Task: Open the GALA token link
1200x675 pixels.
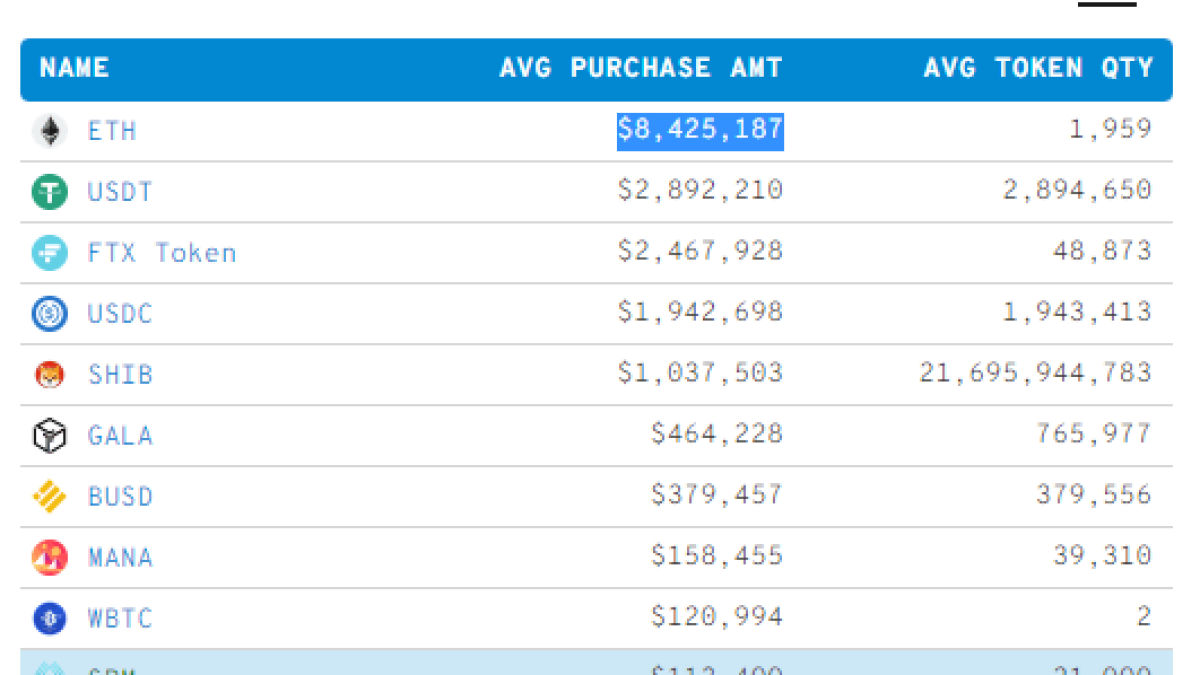Action: 120,436
